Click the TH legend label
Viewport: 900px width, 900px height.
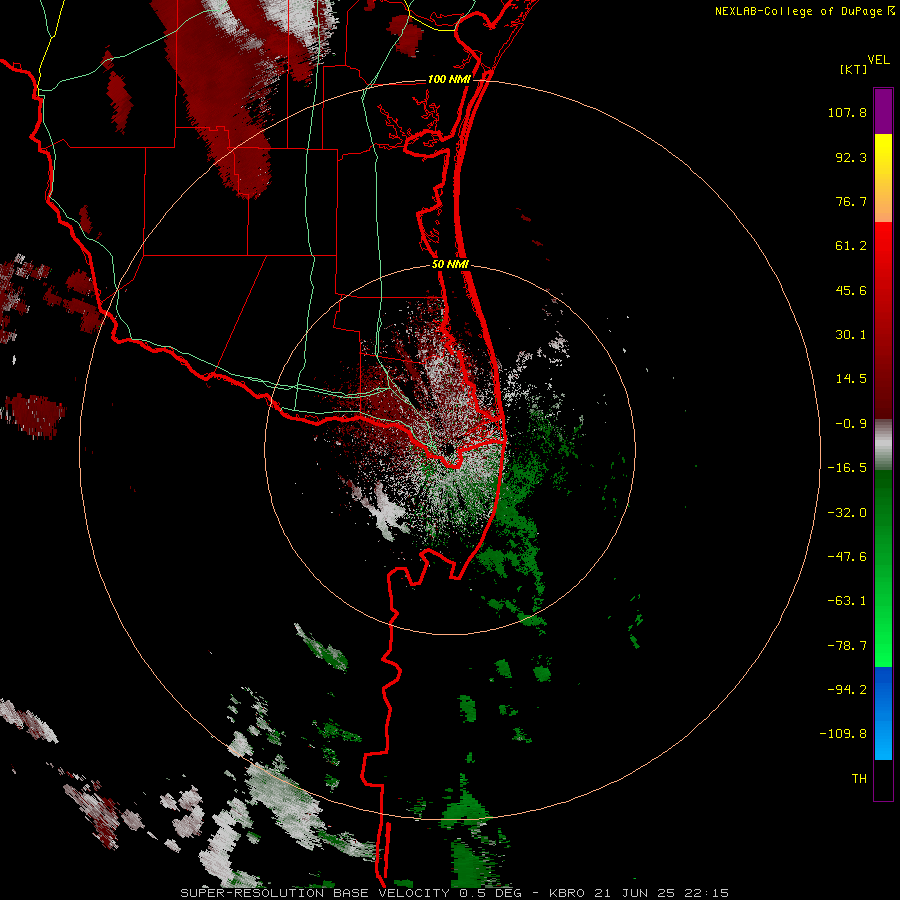859,779
